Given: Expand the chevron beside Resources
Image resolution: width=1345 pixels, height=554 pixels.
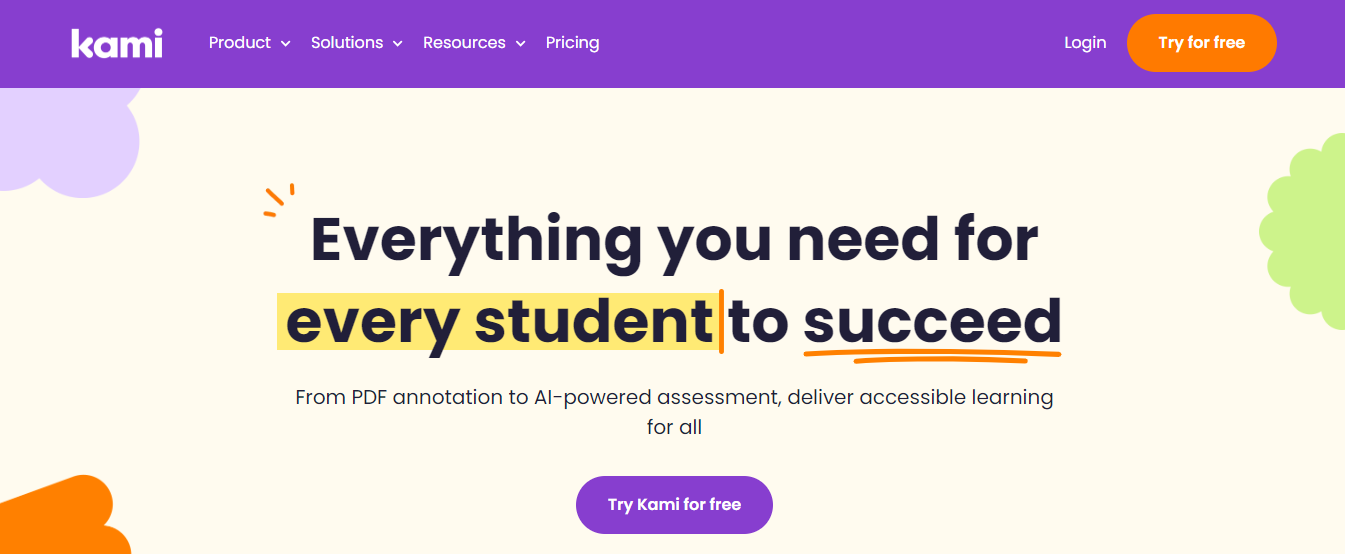Looking at the screenshot, I should pos(520,44).
